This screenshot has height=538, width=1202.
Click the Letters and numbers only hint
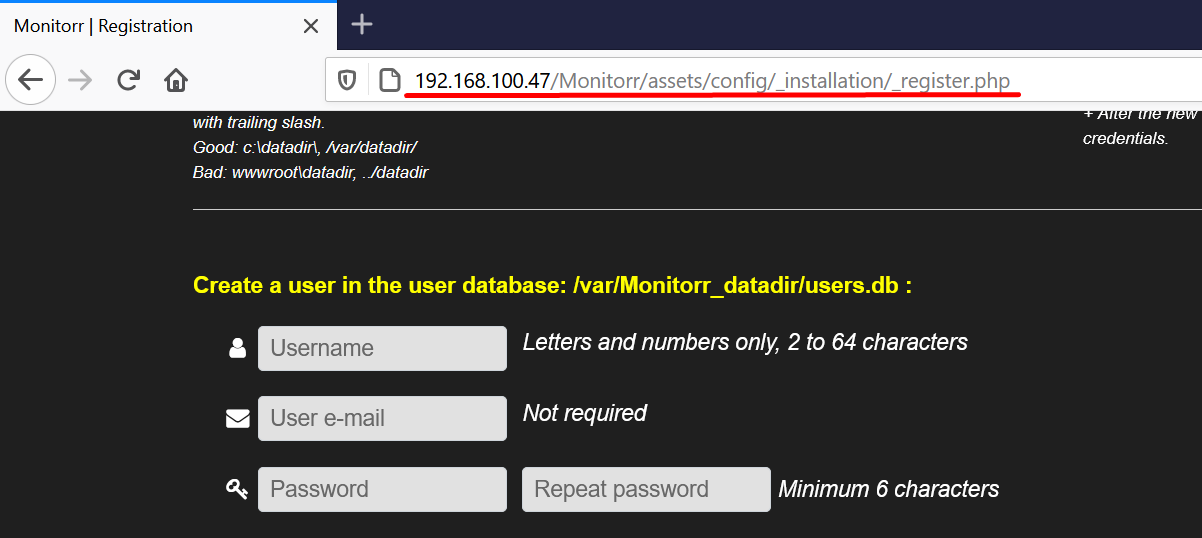click(x=745, y=342)
